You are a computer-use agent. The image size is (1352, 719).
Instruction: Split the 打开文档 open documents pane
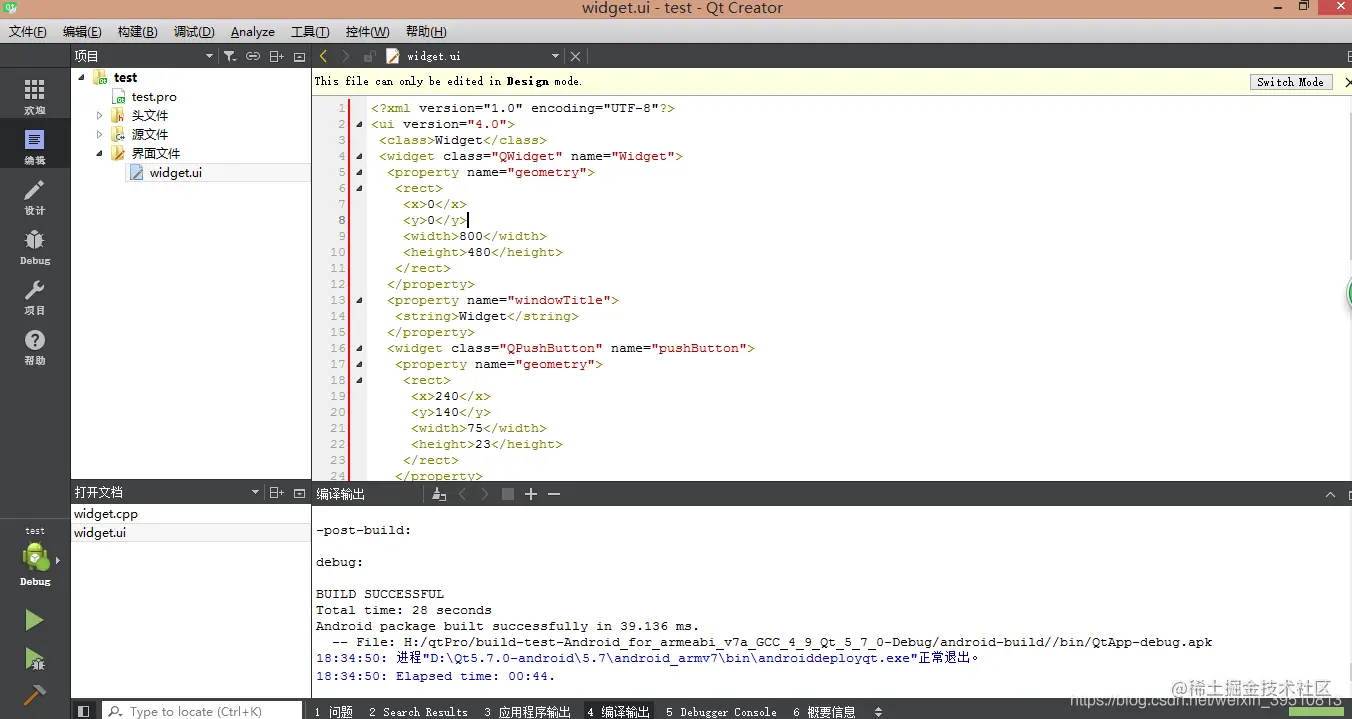click(277, 492)
